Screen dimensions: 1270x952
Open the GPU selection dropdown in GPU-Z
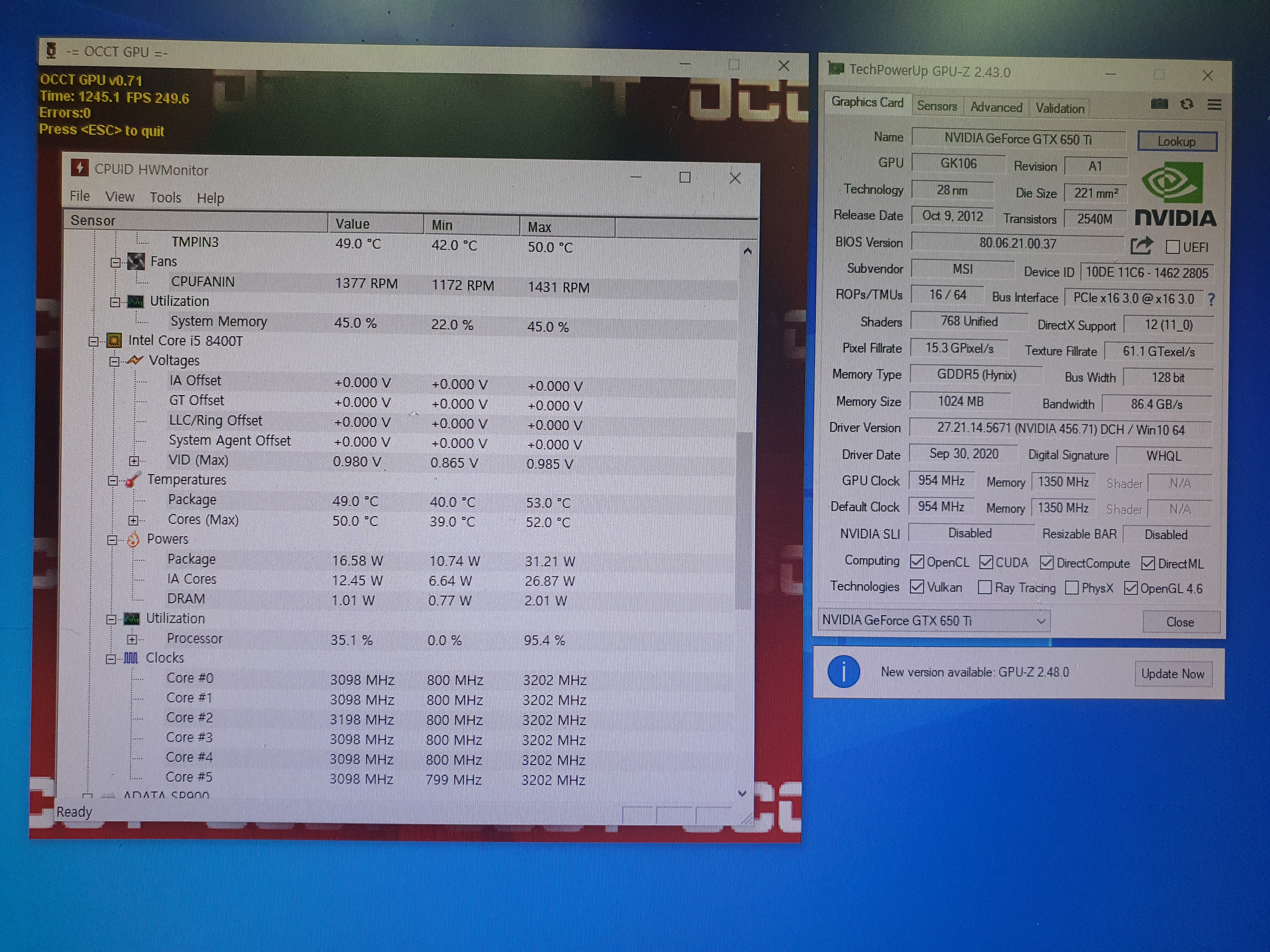(934, 620)
